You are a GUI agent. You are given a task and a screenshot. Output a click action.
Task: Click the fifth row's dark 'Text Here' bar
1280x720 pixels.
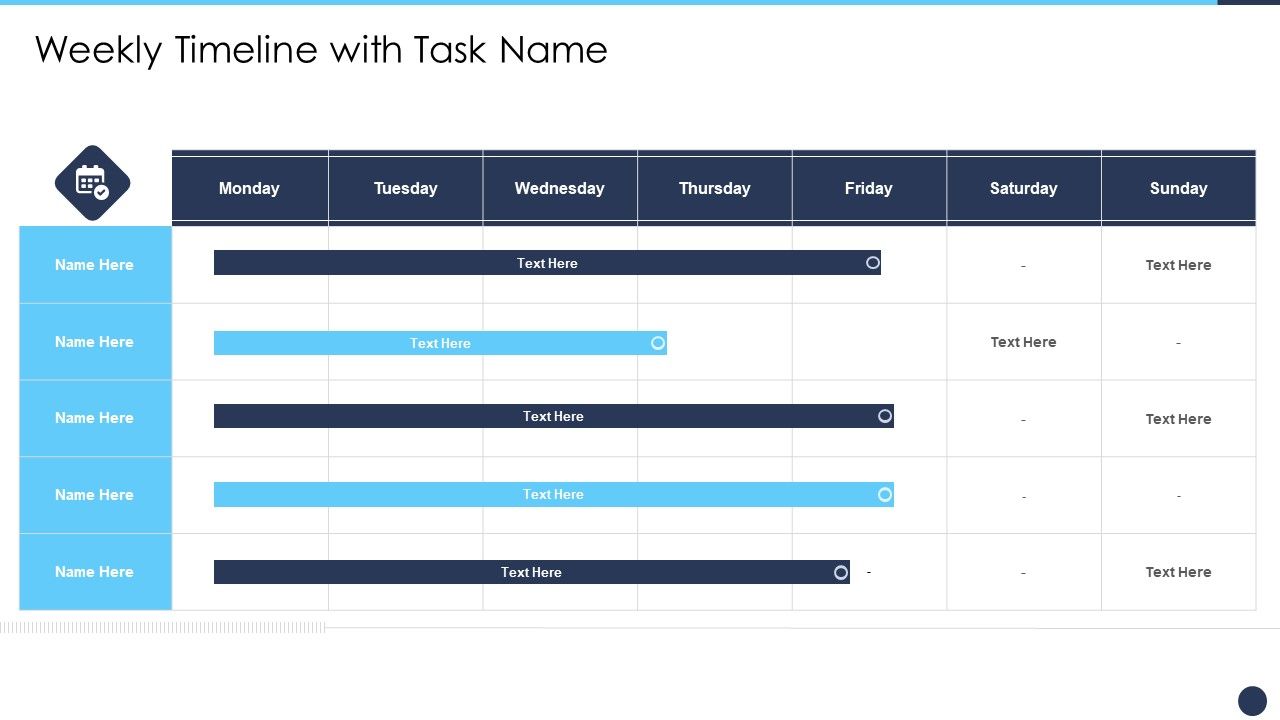point(532,572)
